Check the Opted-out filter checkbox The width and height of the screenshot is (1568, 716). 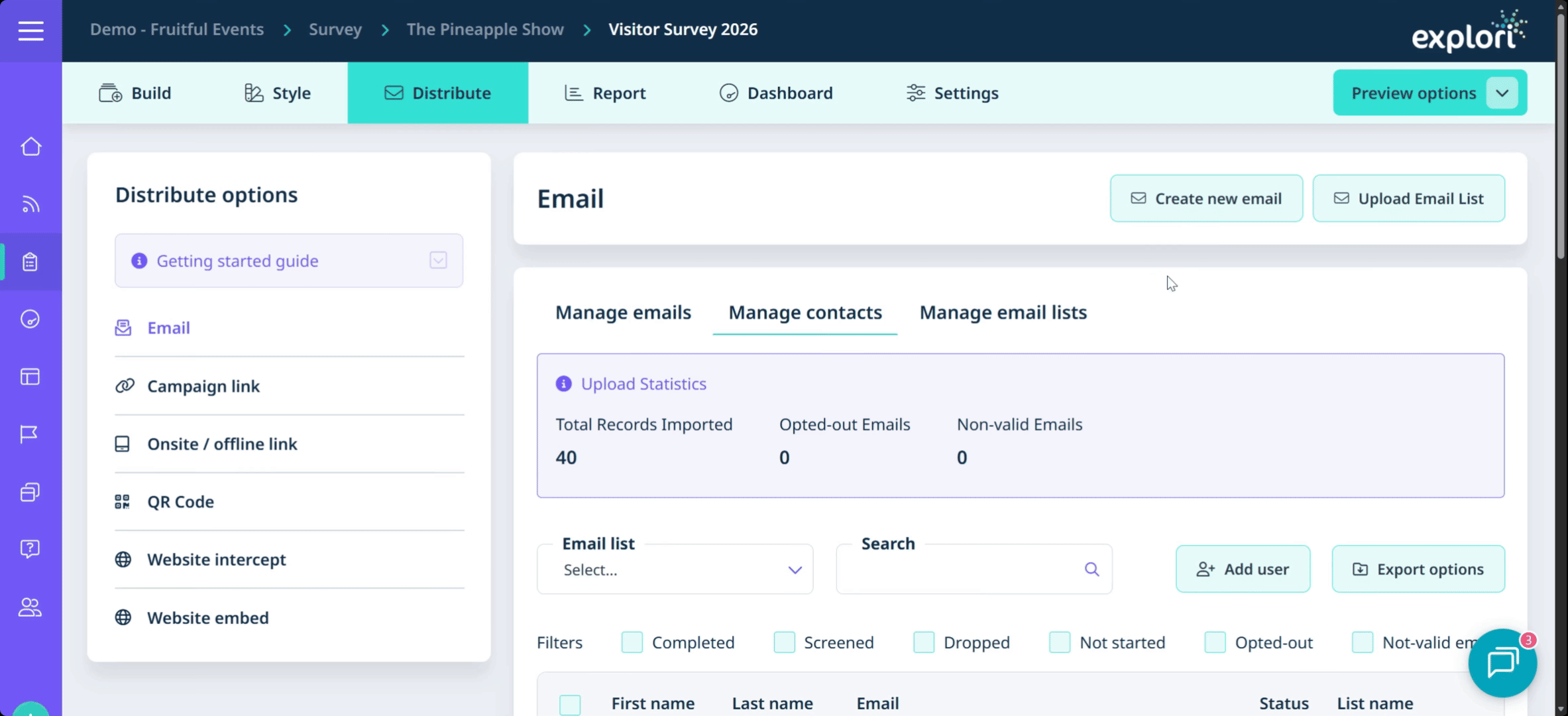1214,642
